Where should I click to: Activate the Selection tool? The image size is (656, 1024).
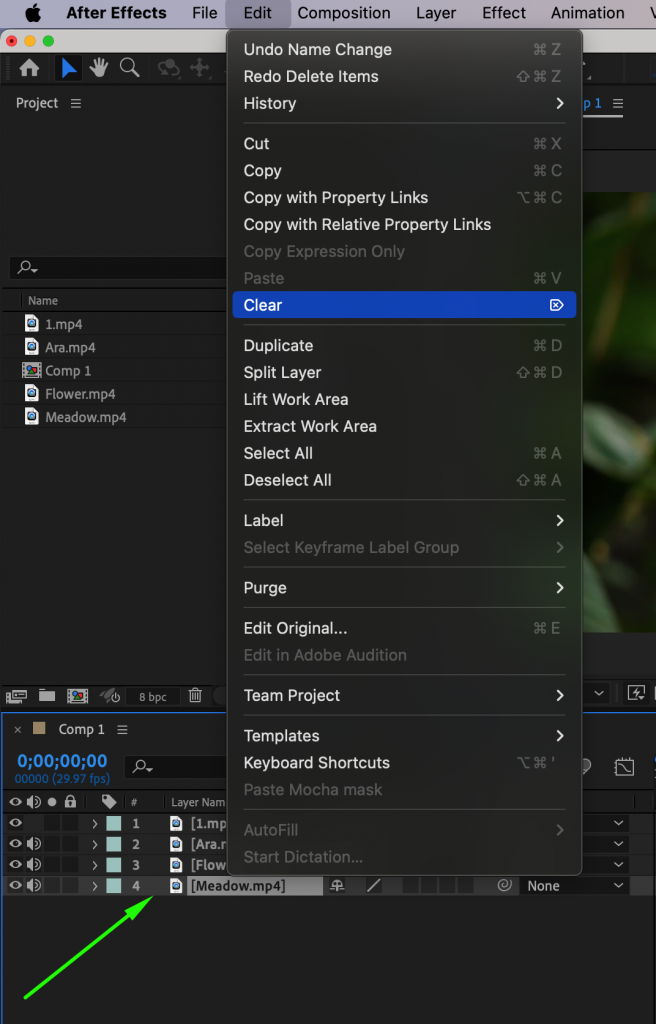click(x=68, y=67)
